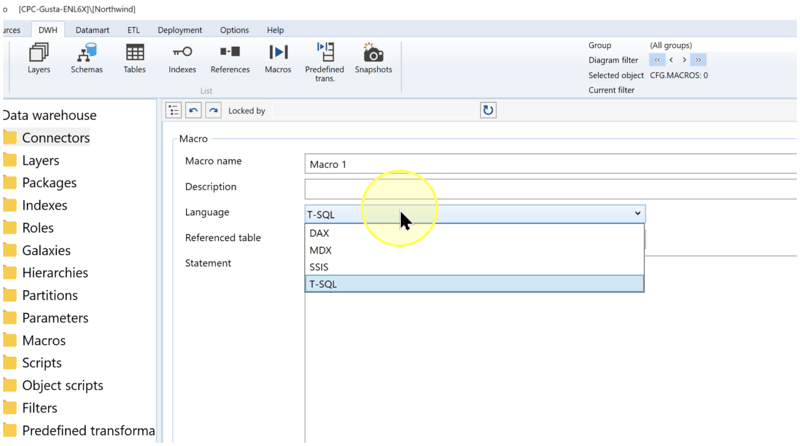The height and width of the screenshot is (446, 800).
Task: Switch to the Datamart ribbon tab
Action: click(x=92, y=30)
